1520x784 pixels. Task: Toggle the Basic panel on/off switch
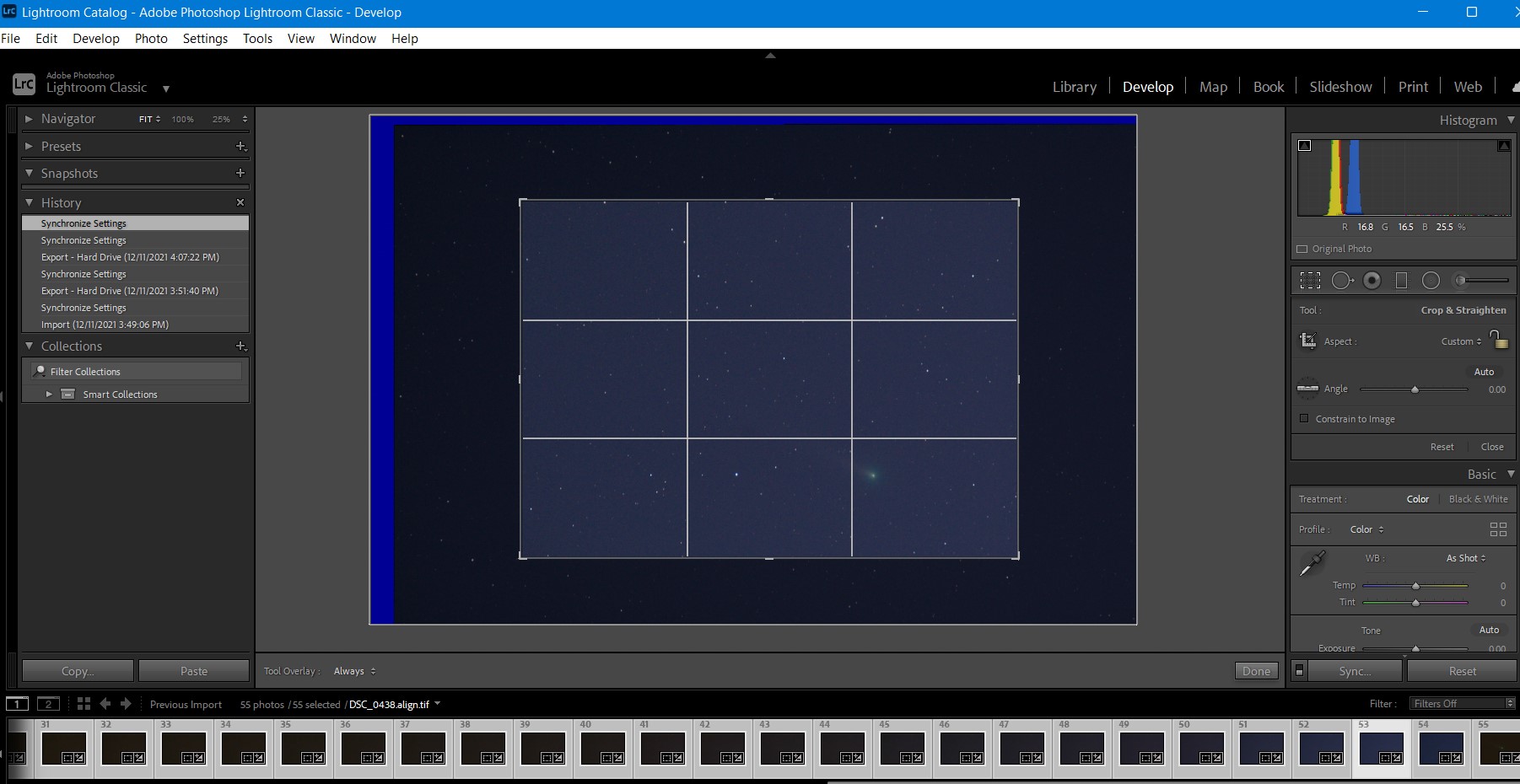pos(1300,671)
